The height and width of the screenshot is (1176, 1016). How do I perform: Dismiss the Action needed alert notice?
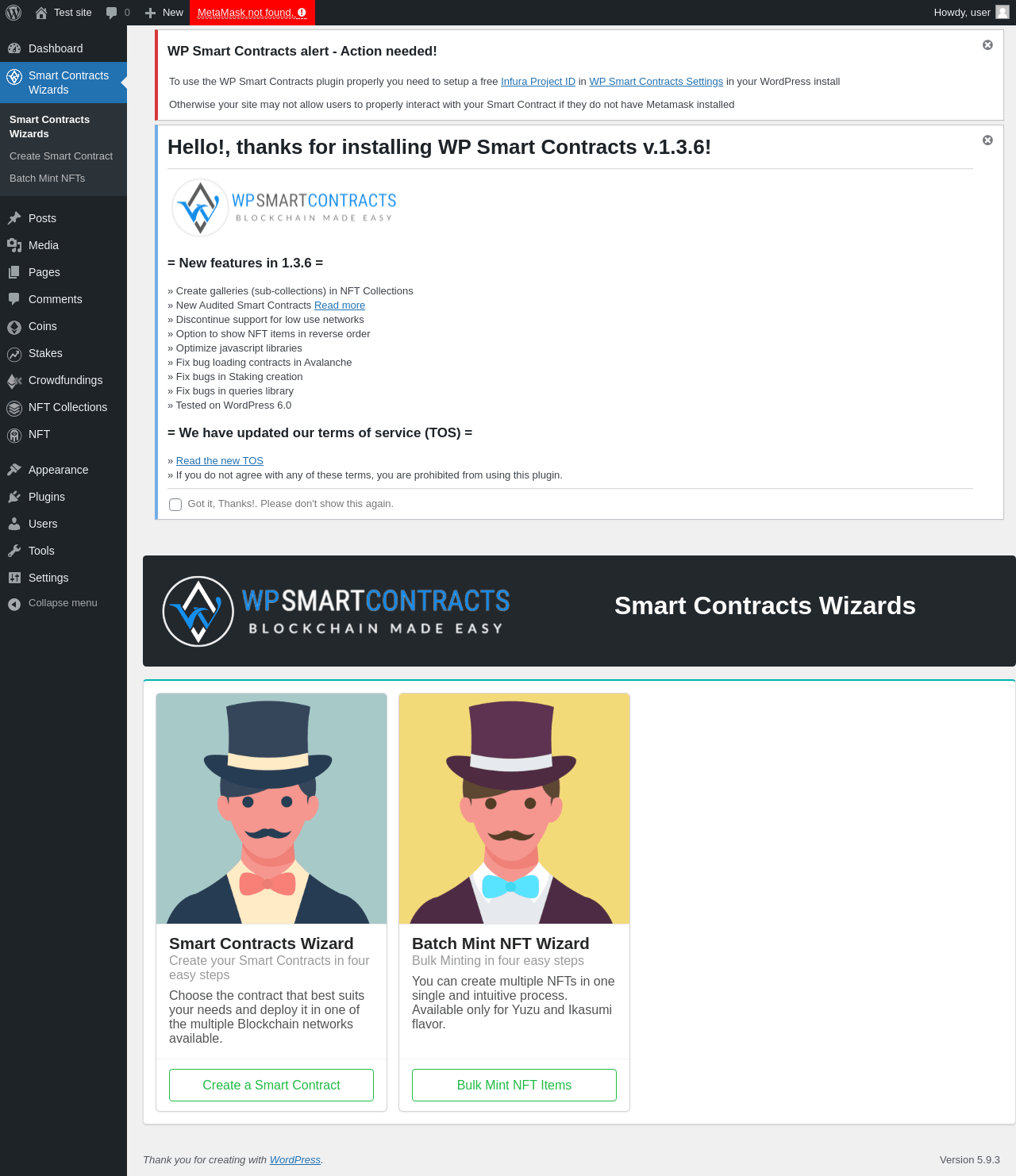(x=987, y=45)
